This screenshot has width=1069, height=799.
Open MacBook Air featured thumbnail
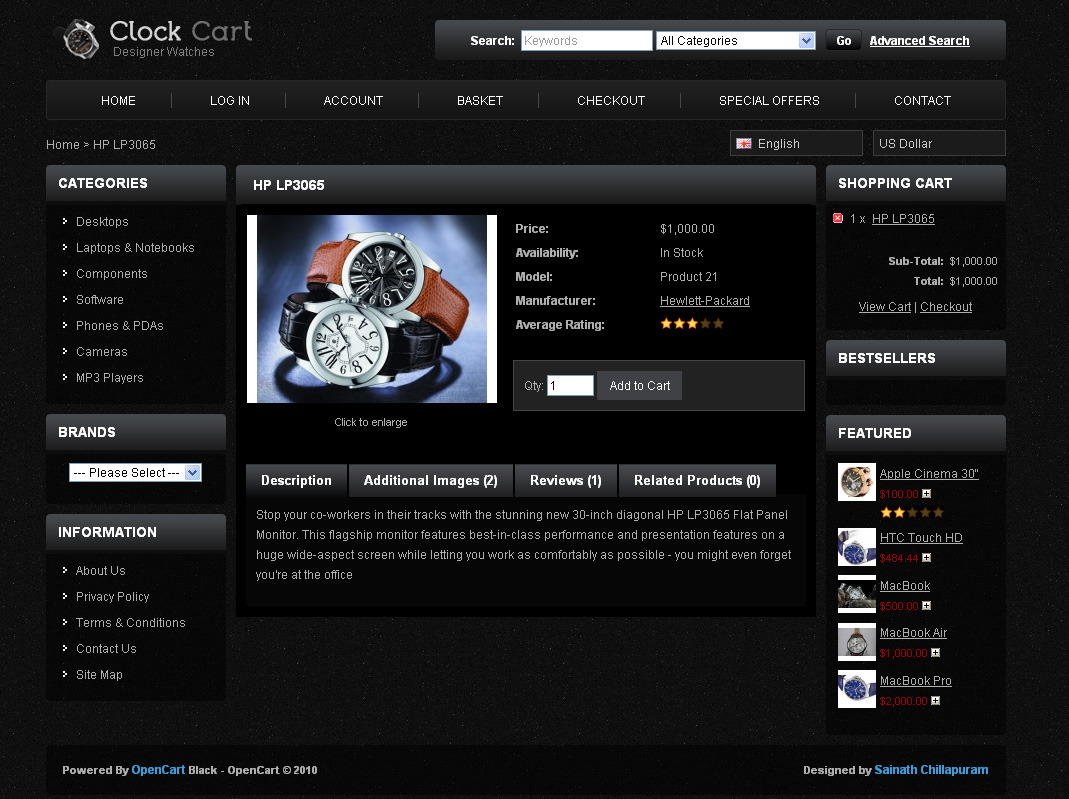857,642
